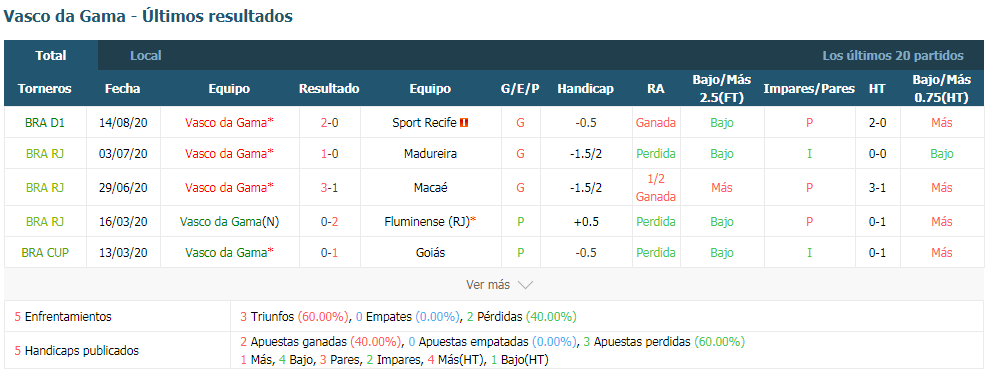Open the 2-0 result versus Sport Recife

329,123
